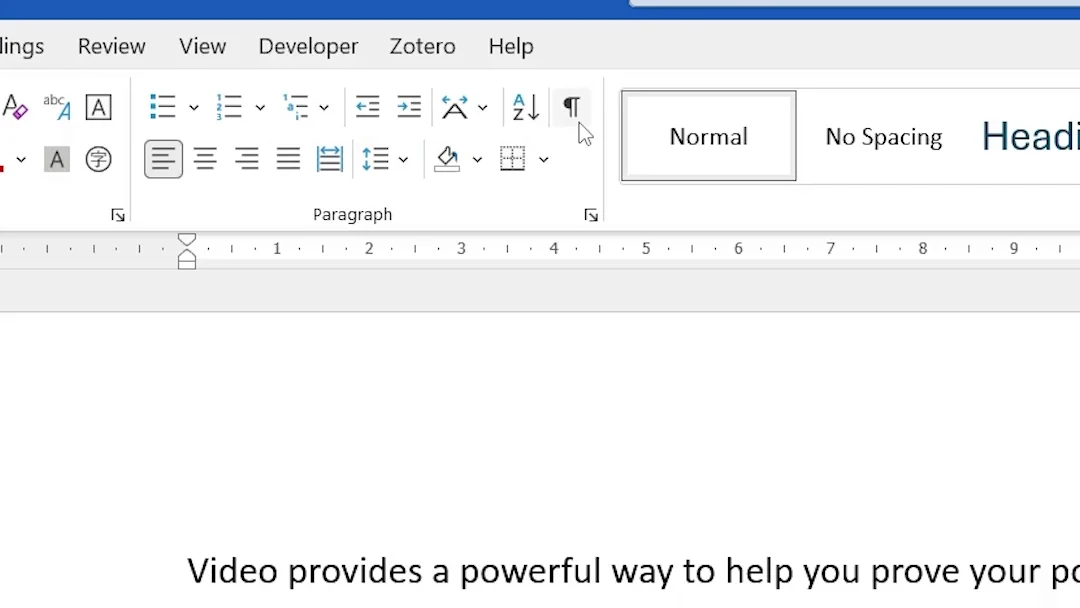Apply borders to the paragraph

coord(512,159)
